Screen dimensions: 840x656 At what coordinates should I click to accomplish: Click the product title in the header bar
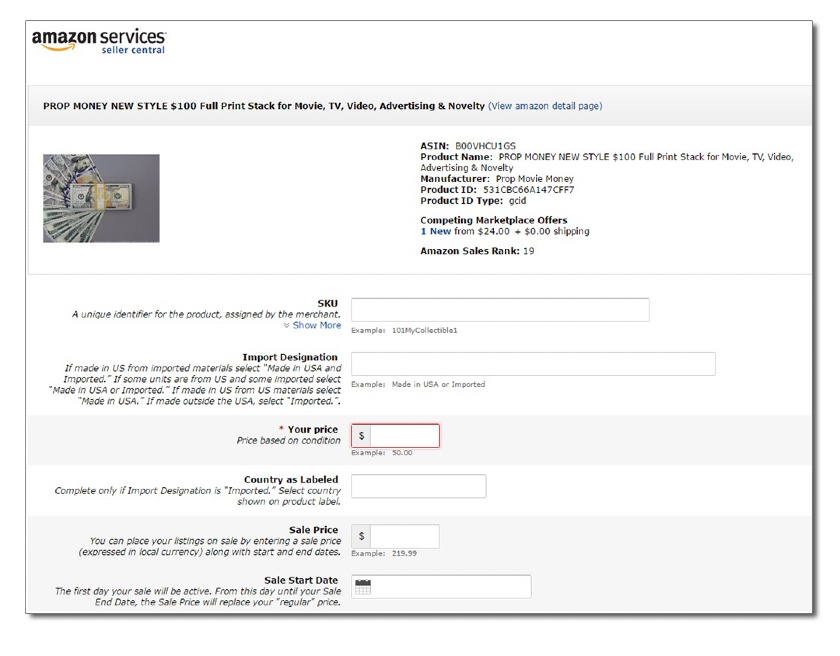[x=264, y=106]
